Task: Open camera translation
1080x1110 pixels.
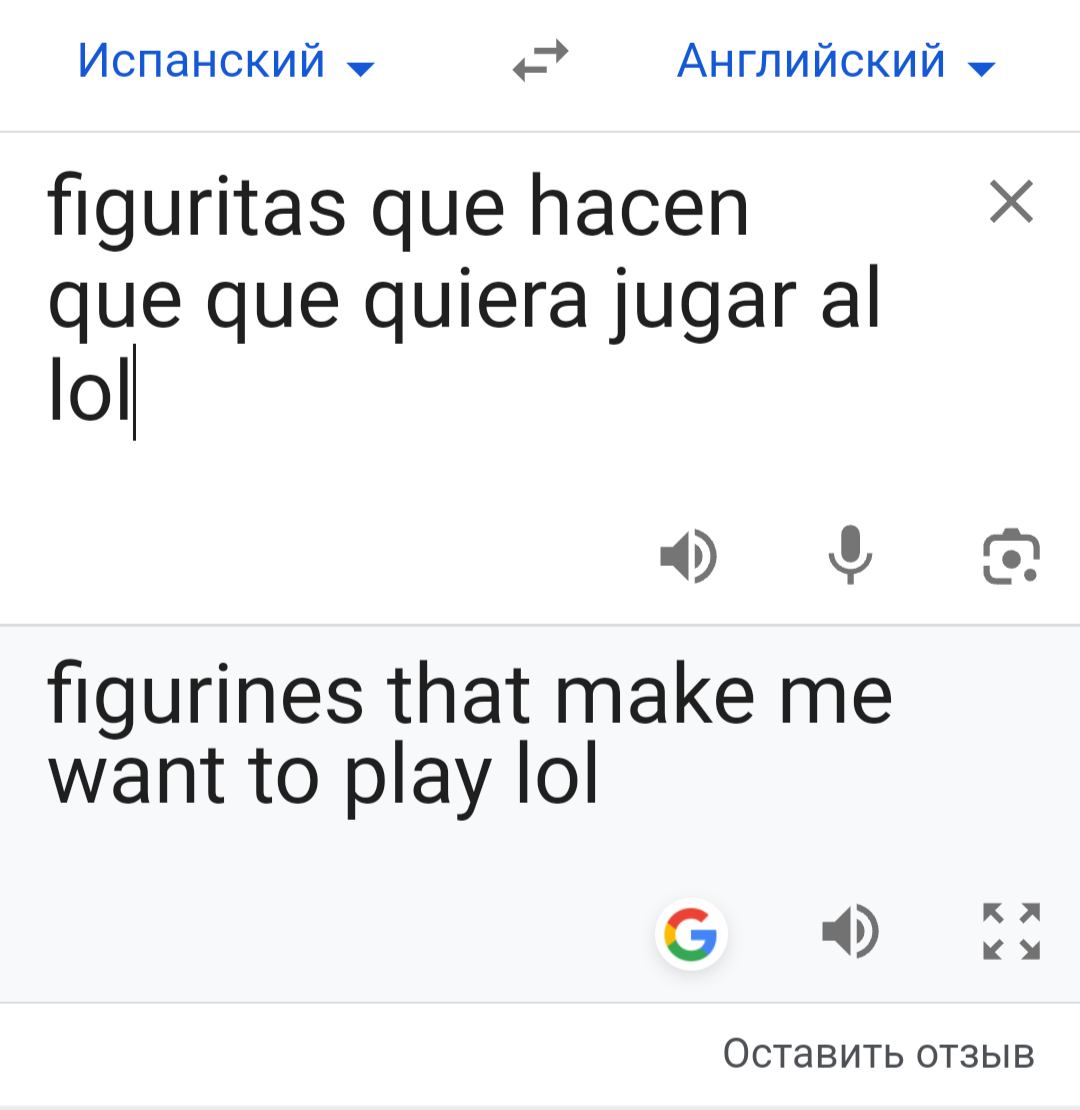Action: (x=1011, y=556)
